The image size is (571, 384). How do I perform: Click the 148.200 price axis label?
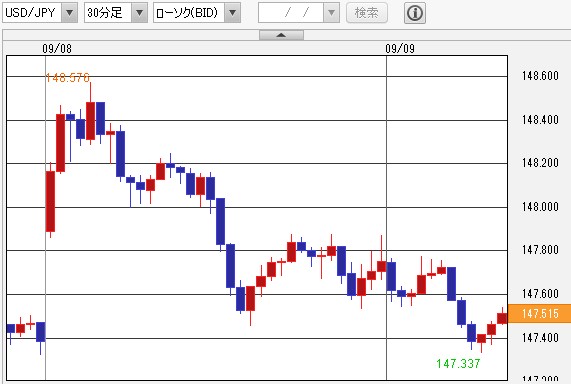tap(540, 163)
